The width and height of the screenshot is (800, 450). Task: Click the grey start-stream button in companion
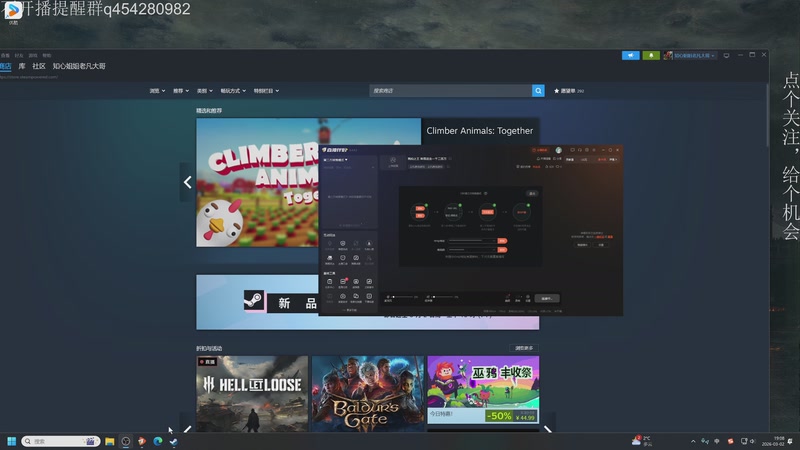[x=547, y=298]
